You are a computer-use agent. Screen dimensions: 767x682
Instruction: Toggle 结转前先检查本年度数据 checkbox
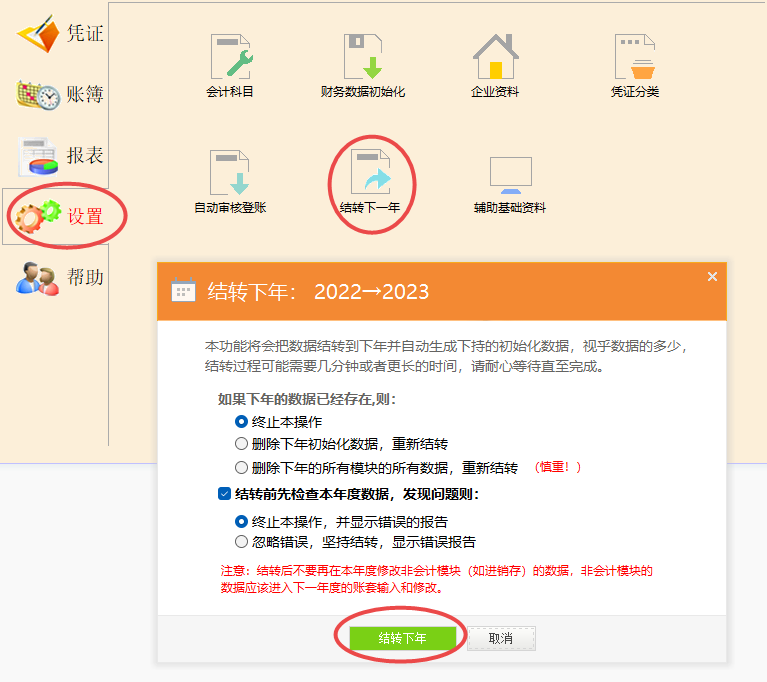click(224, 494)
